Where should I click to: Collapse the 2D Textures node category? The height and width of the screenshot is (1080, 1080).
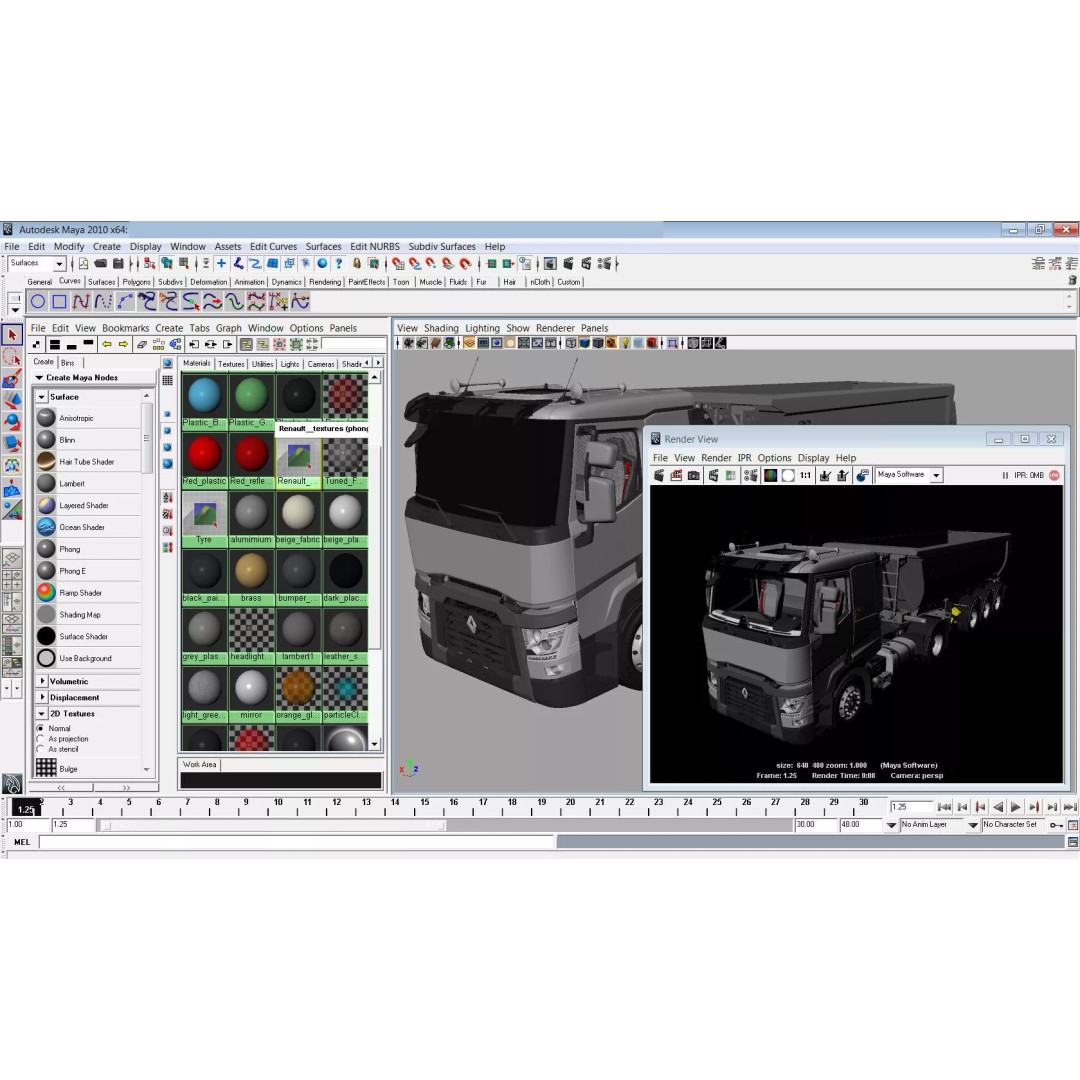coord(42,714)
